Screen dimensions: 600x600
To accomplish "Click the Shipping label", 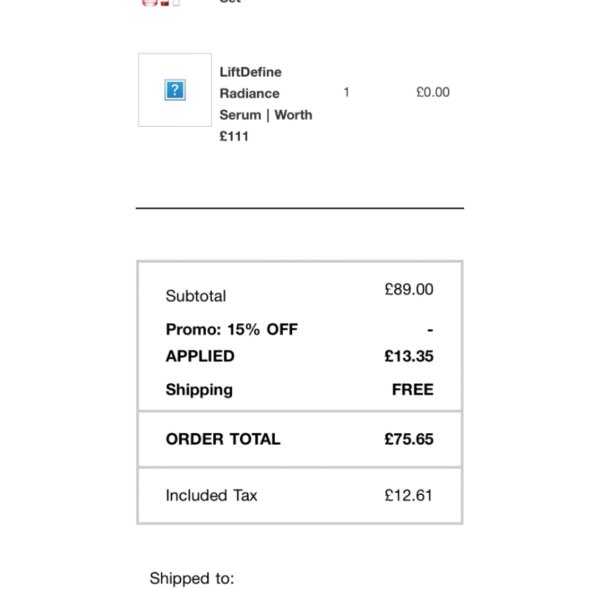I will click(199, 390).
